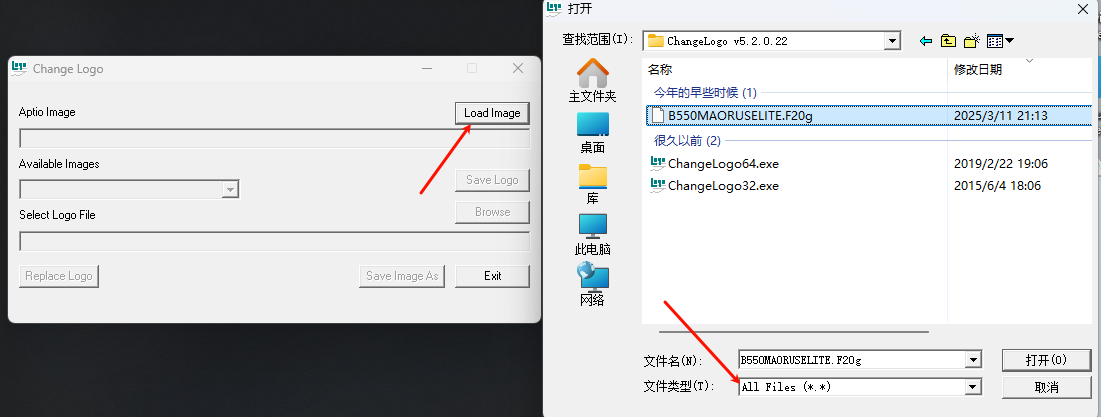Open 库 libraries shortcut

592,184
